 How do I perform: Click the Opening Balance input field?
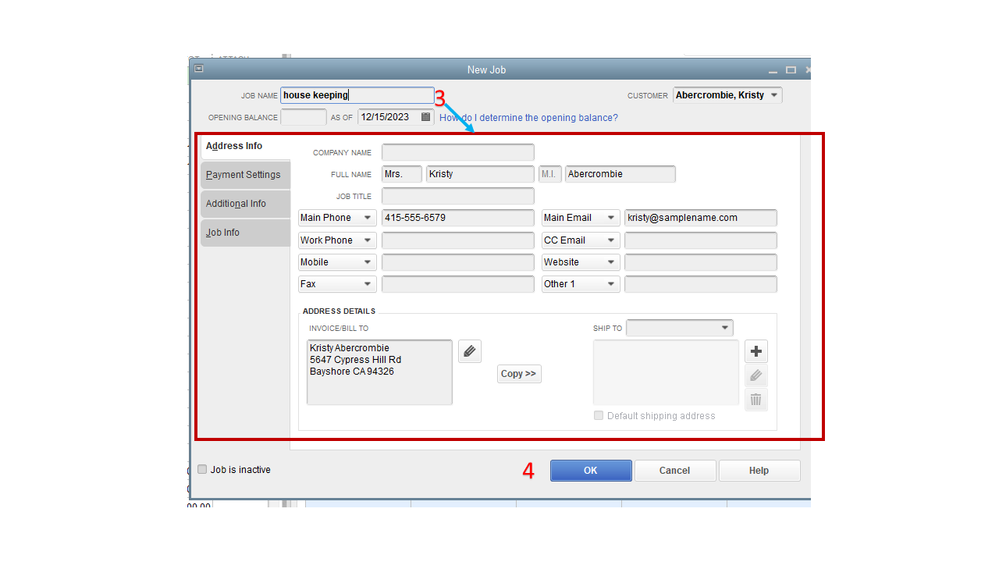[x=303, y=117]
